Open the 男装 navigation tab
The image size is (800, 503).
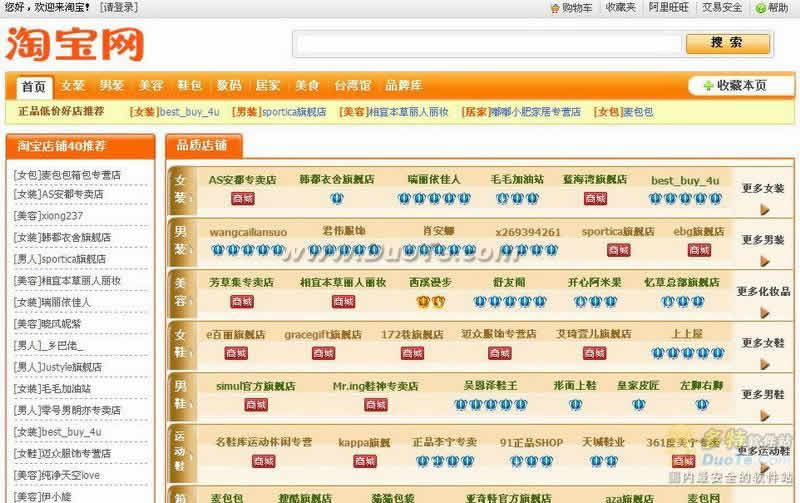tap(112, 85)
